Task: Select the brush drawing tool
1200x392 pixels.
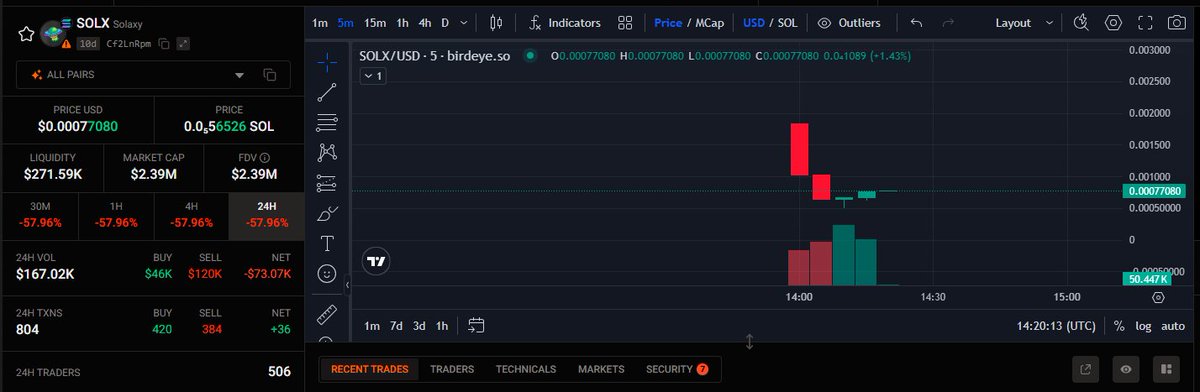Action: coord(327,213)
